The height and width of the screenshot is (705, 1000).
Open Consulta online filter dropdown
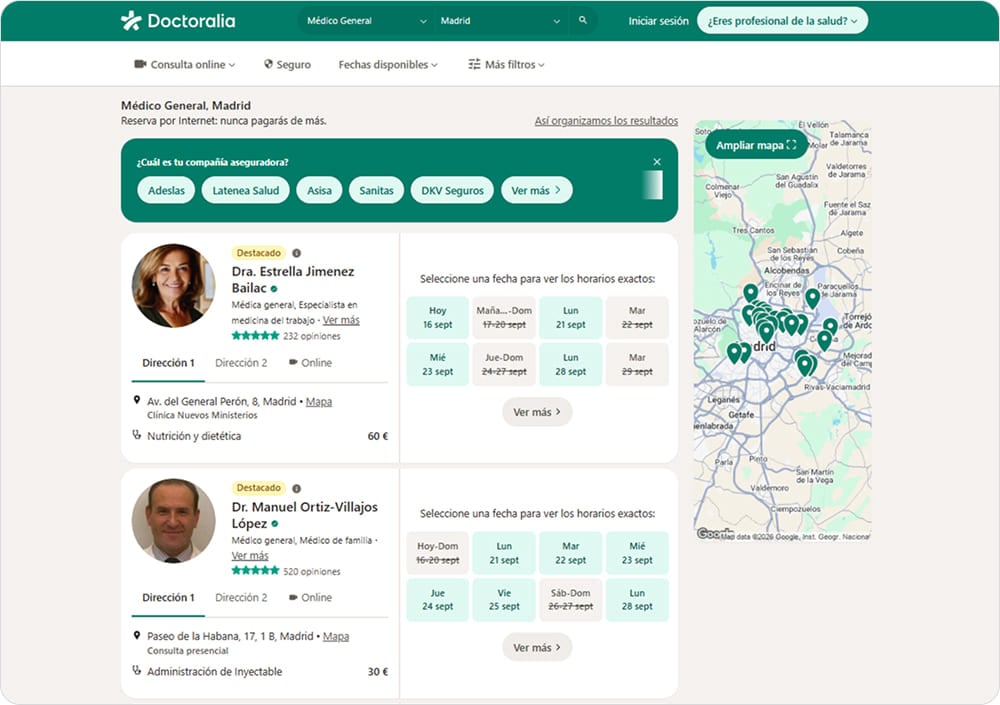(185, 64)
